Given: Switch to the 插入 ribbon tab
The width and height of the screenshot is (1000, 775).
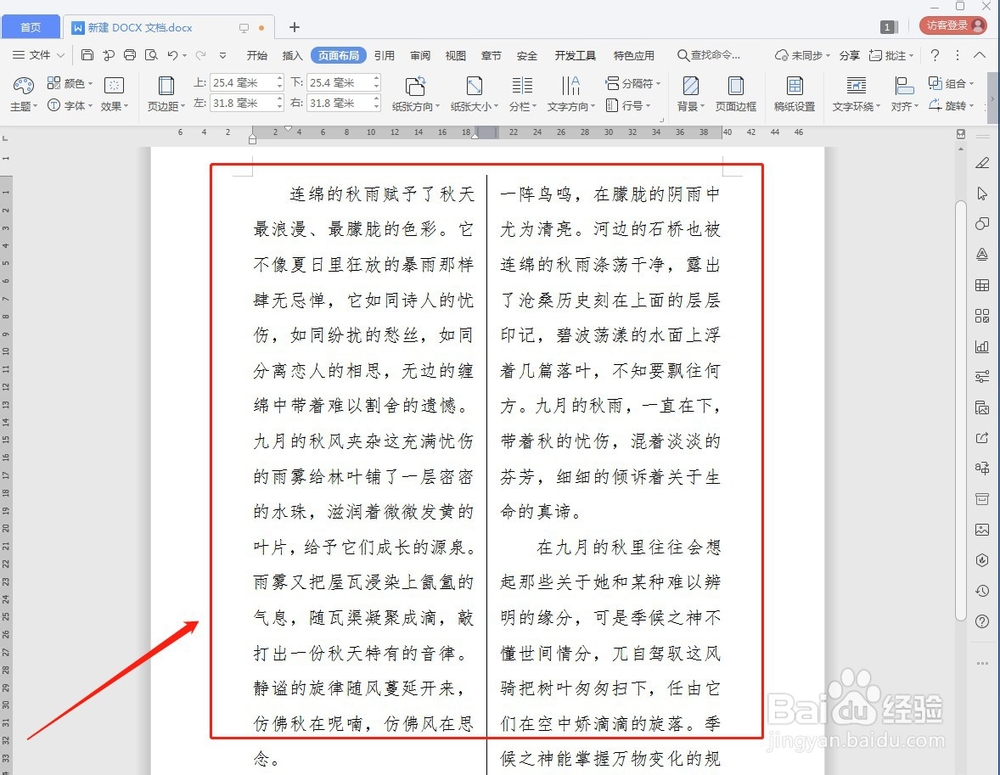Looking at the screenshot, I should (x=291, y=56).
